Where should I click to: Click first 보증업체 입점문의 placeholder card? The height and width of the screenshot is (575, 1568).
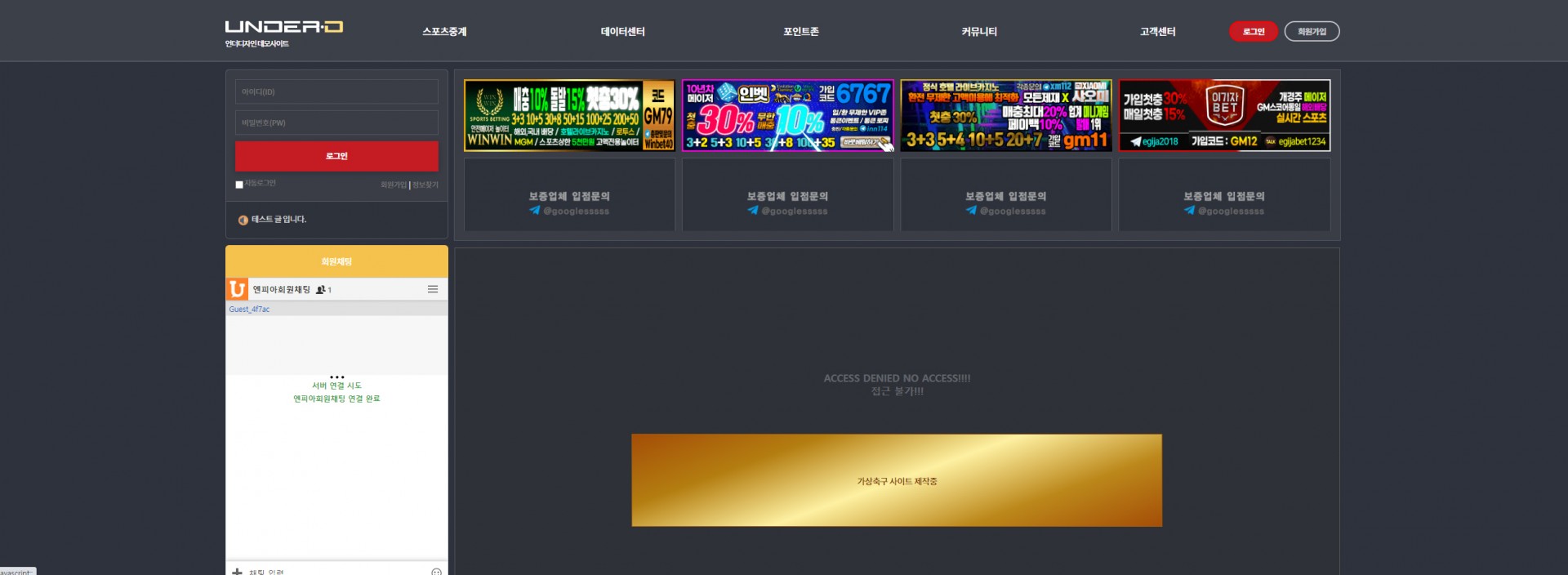pyautogui.click(x=569, y=195)
